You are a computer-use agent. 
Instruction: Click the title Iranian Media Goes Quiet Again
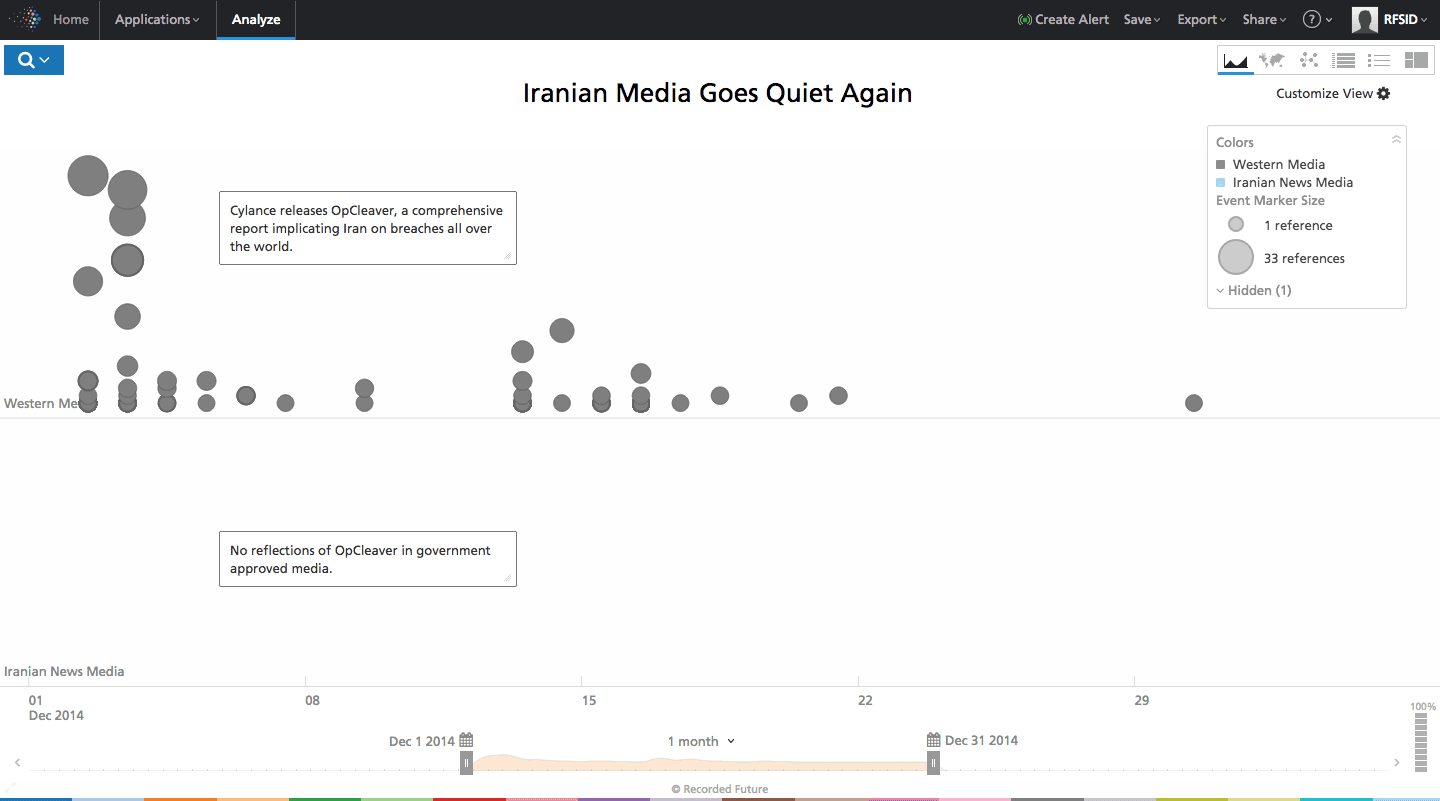pyautogui.click(x=718, y=94)
